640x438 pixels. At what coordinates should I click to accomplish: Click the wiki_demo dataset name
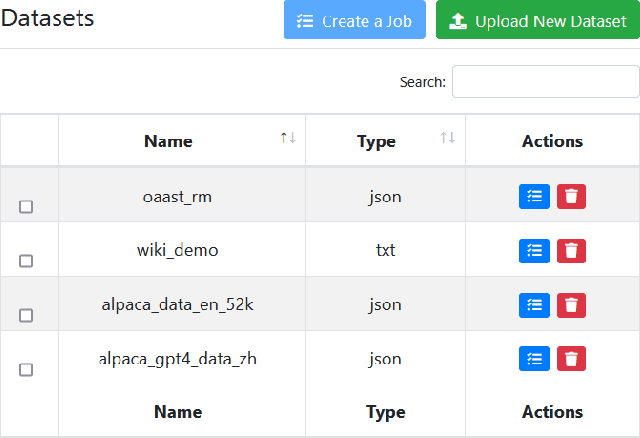click(178, 250)
